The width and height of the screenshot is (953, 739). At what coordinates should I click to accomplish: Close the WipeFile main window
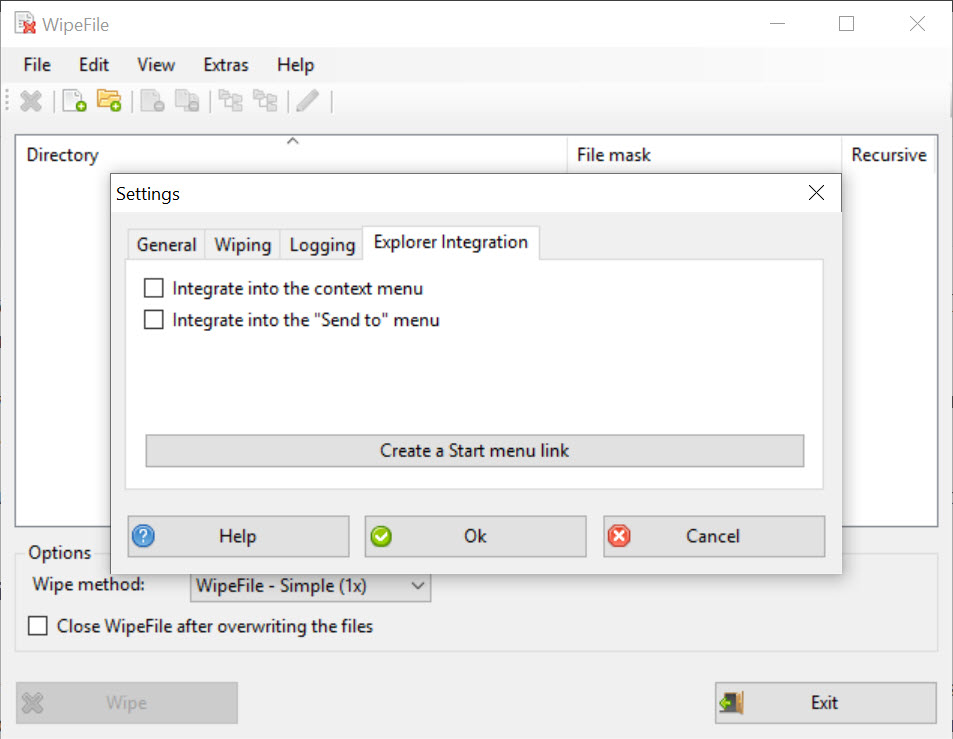click(917, 24)
